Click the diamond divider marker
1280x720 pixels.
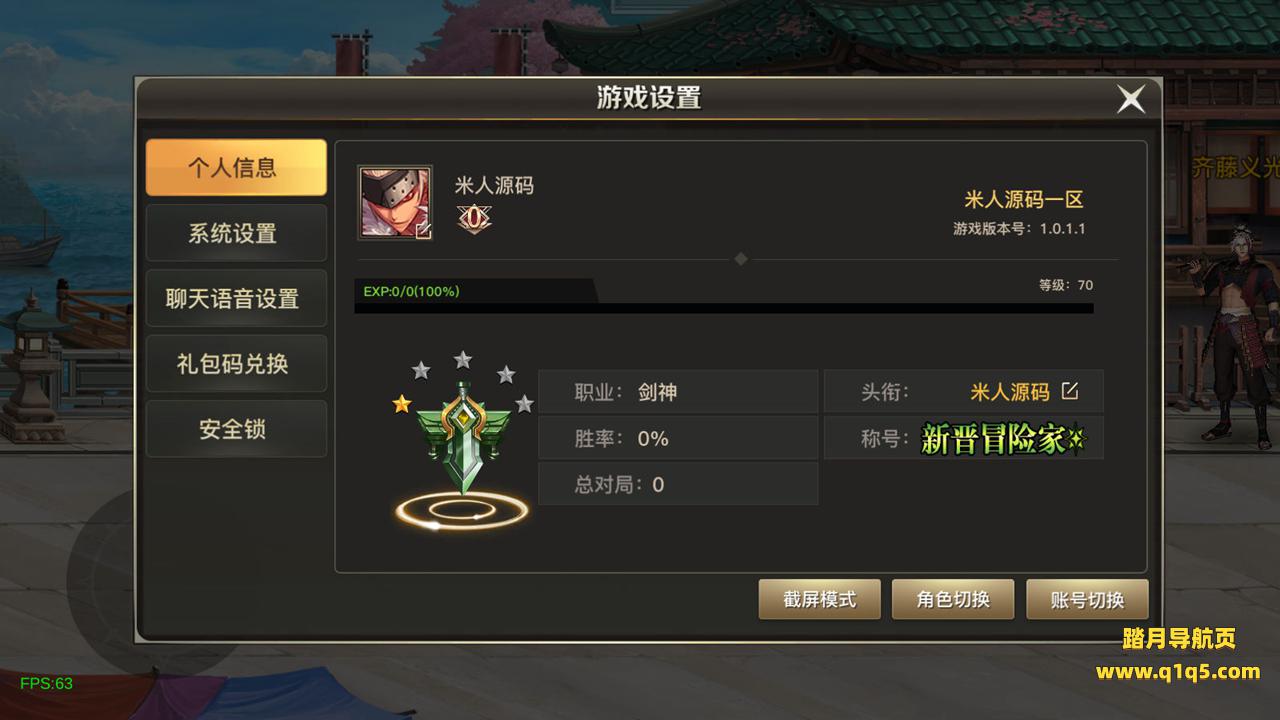[x=741, y=259]
